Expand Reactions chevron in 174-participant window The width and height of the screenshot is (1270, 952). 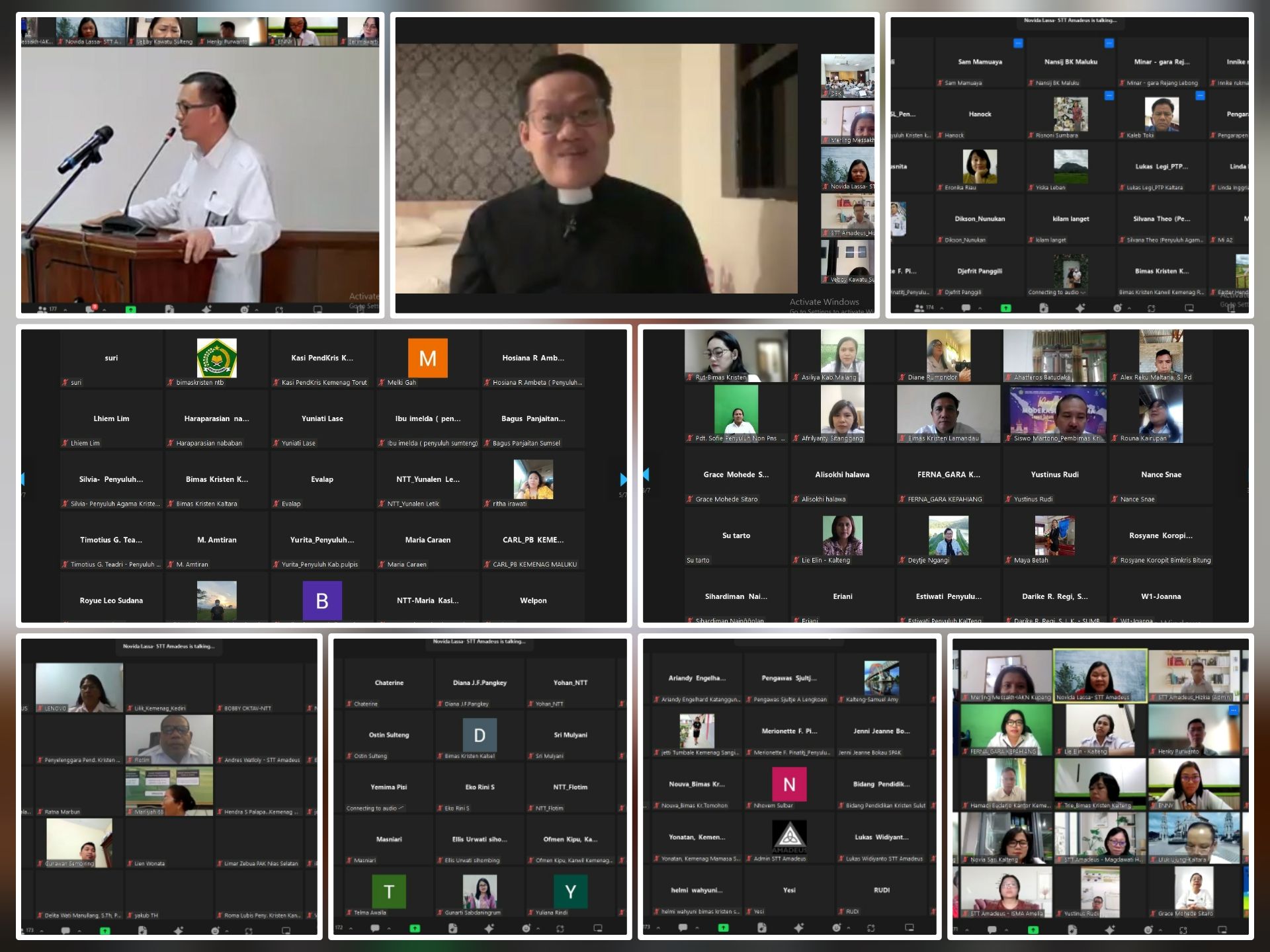pos(1130,308)
